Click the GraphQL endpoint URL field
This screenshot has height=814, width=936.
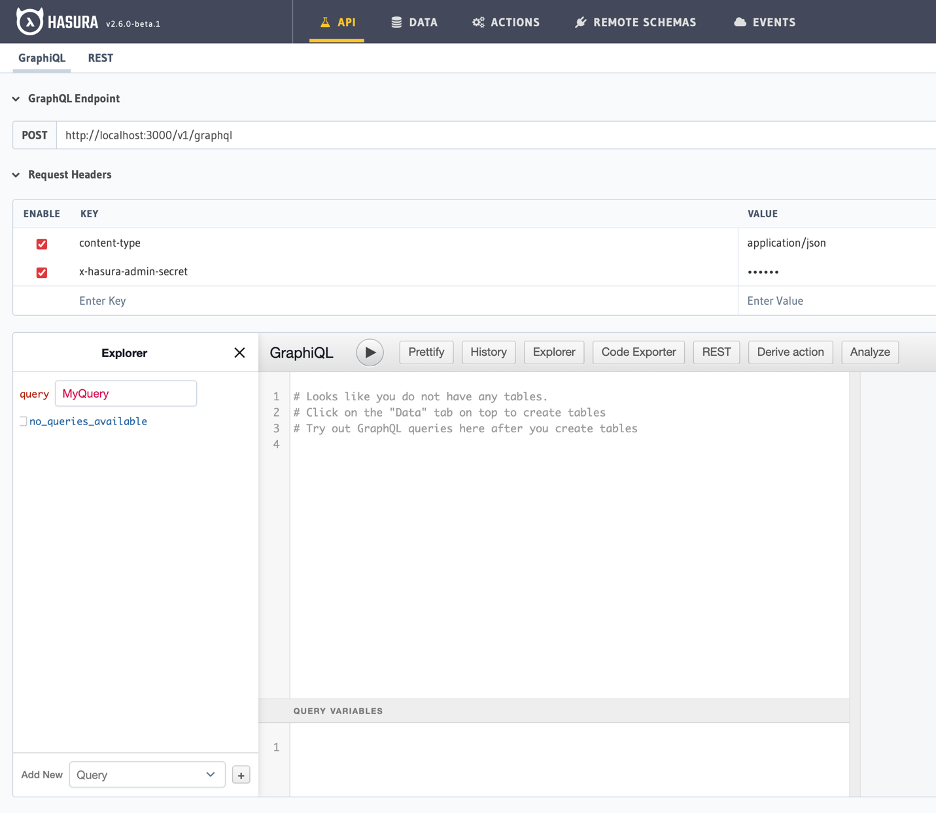(496, 135)
